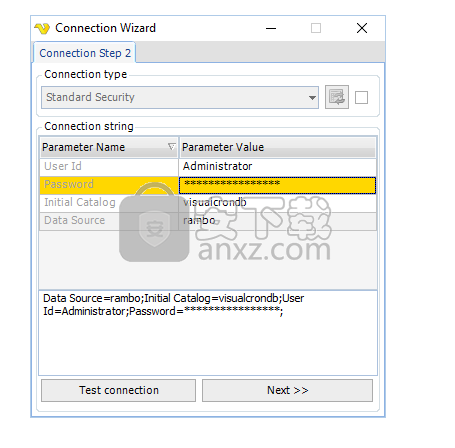The width and height of the screenshot is (455, 448).
Task: Click the masked Password value field
Action: (277, 185)
